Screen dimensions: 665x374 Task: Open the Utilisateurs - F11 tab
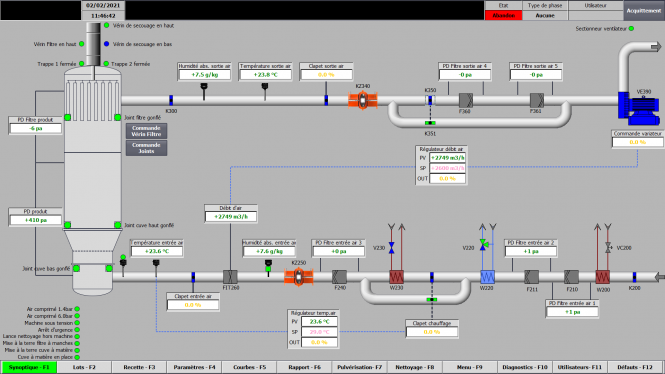(x=580, y=367)
